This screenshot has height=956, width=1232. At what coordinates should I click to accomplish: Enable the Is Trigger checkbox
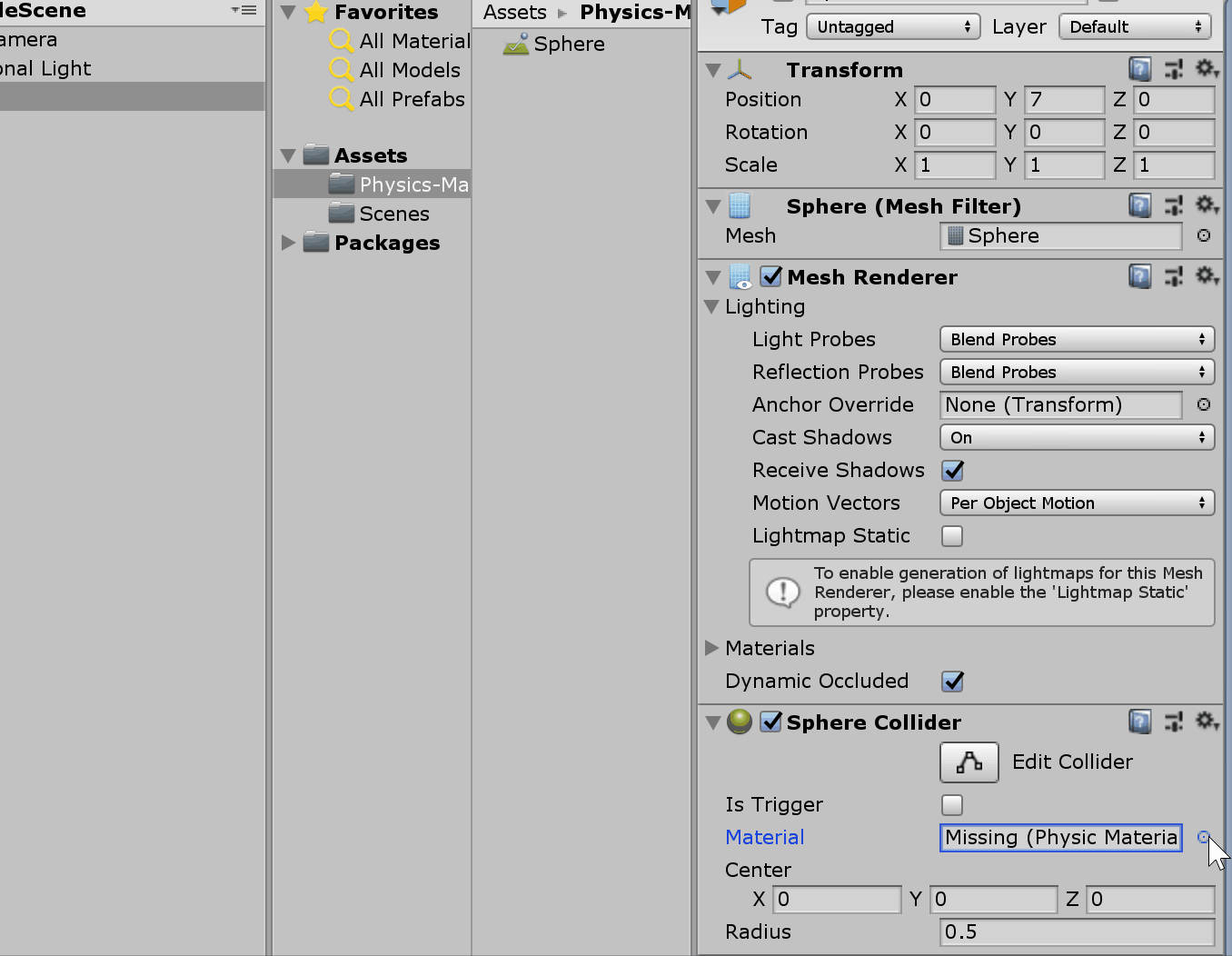(x=952, y=805)
